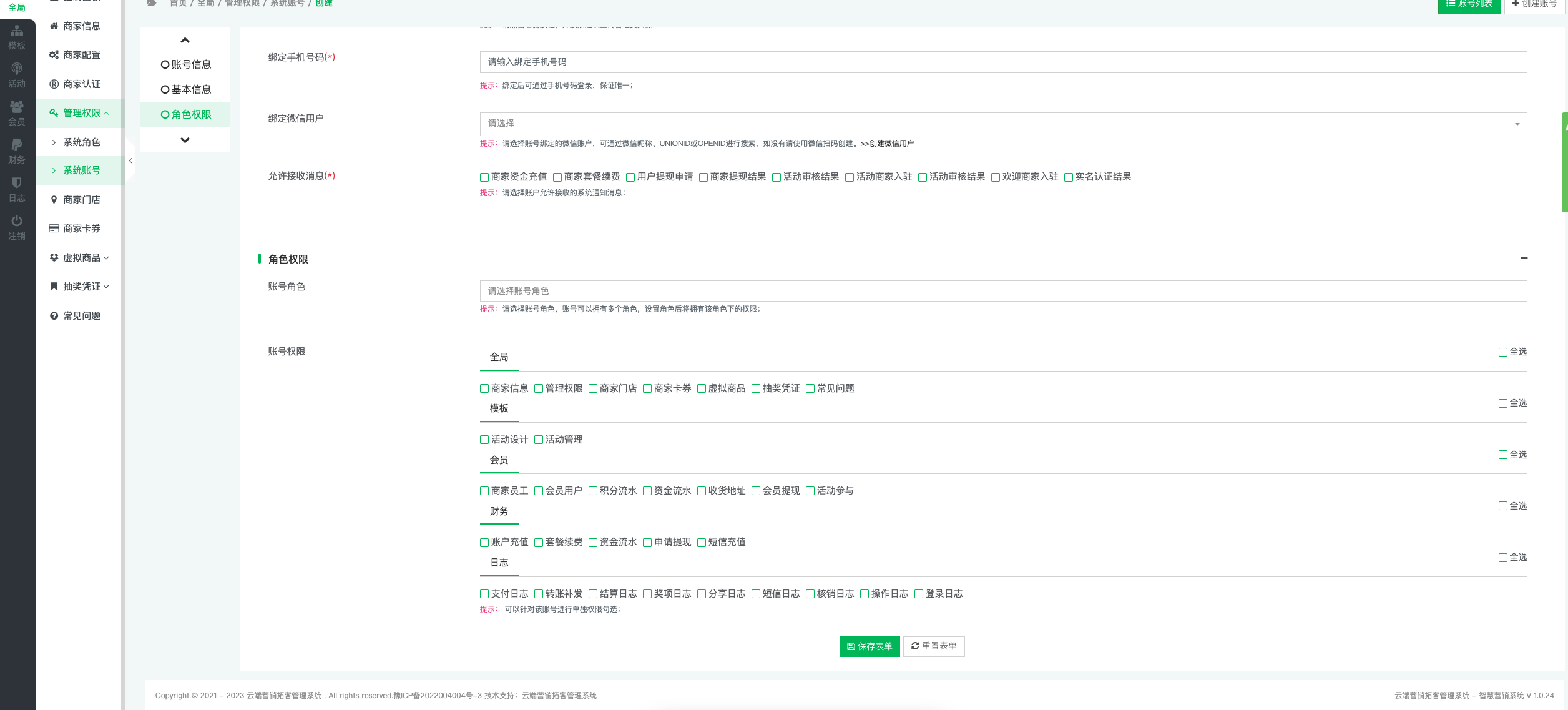Check the 实名认证结果 message checkbox

click(1069, 177)
